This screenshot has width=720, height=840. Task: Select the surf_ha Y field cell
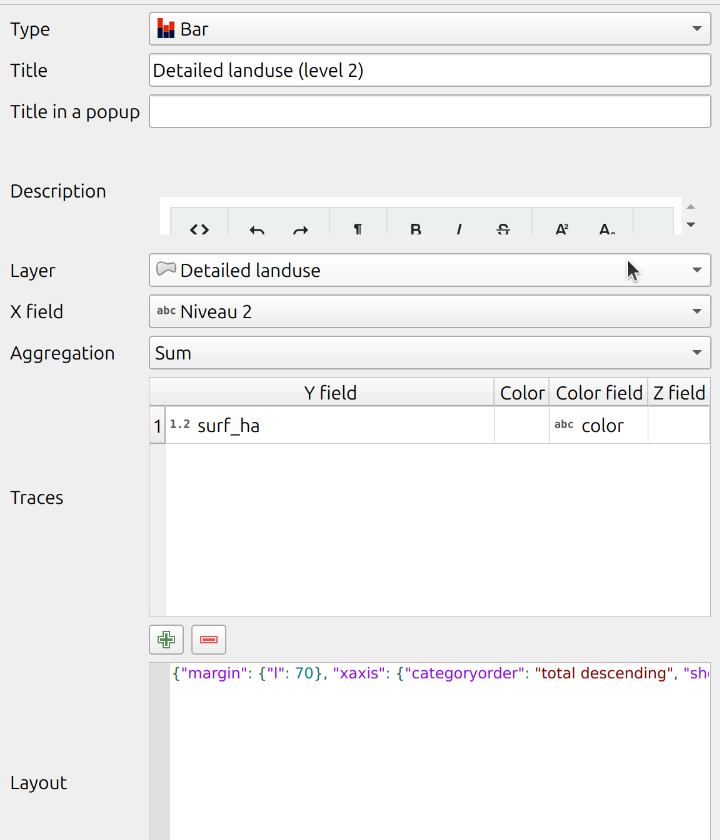click(x=330, y=425)
